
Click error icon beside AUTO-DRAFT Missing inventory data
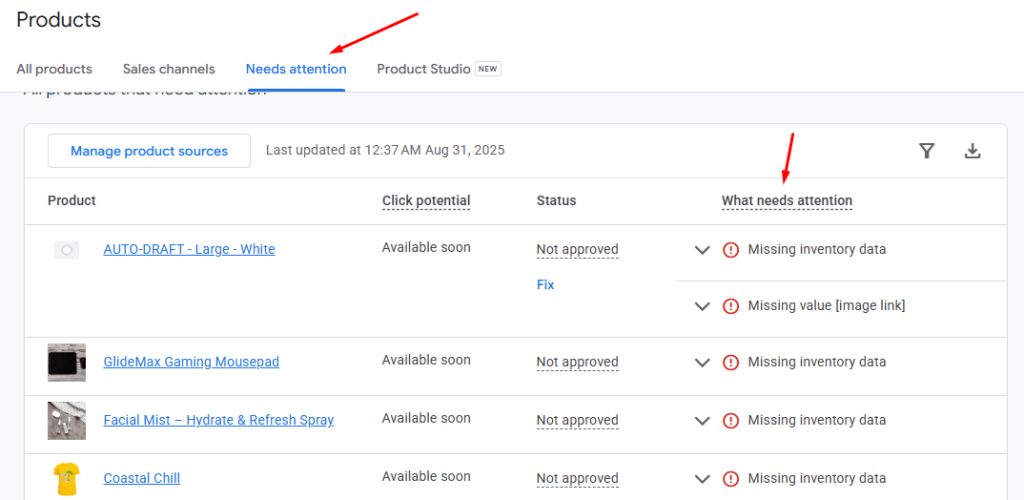[731, 249]
